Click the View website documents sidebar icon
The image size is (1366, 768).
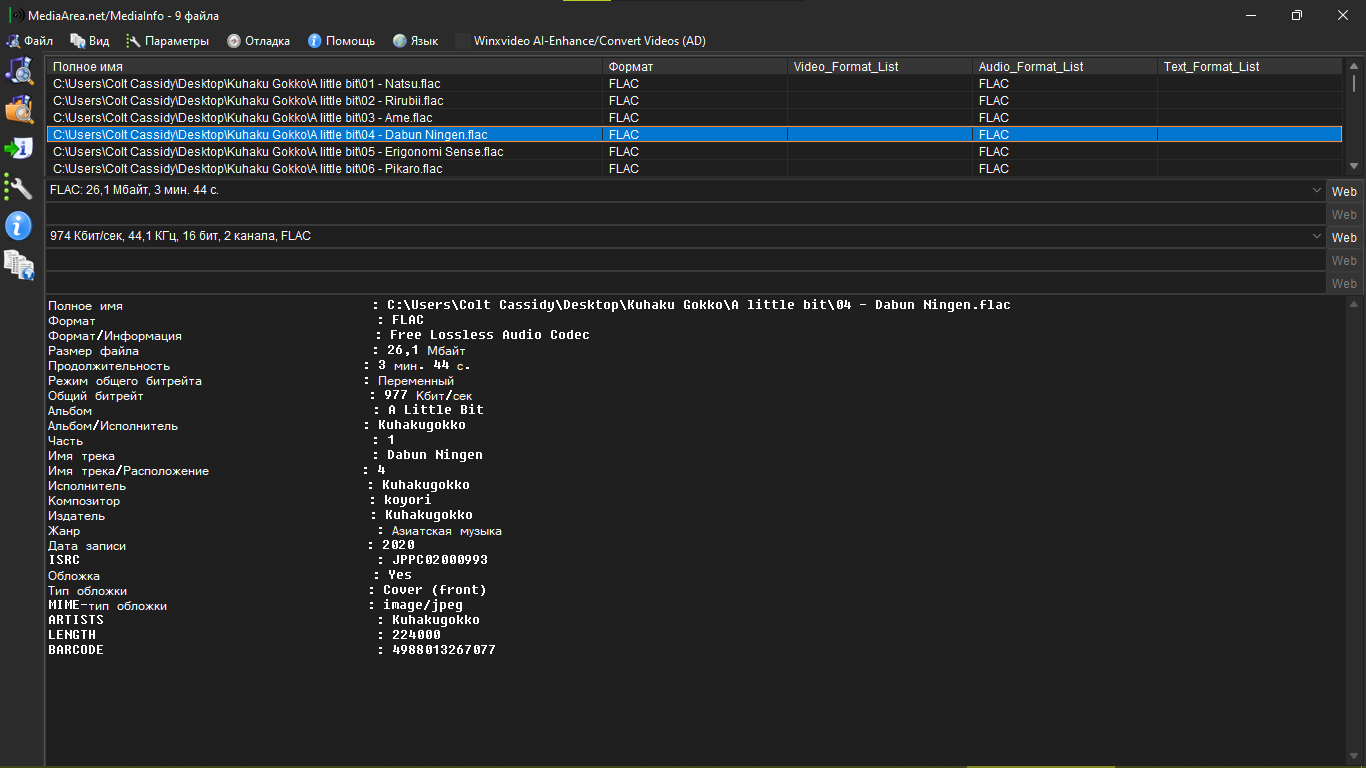click(19, 264)
